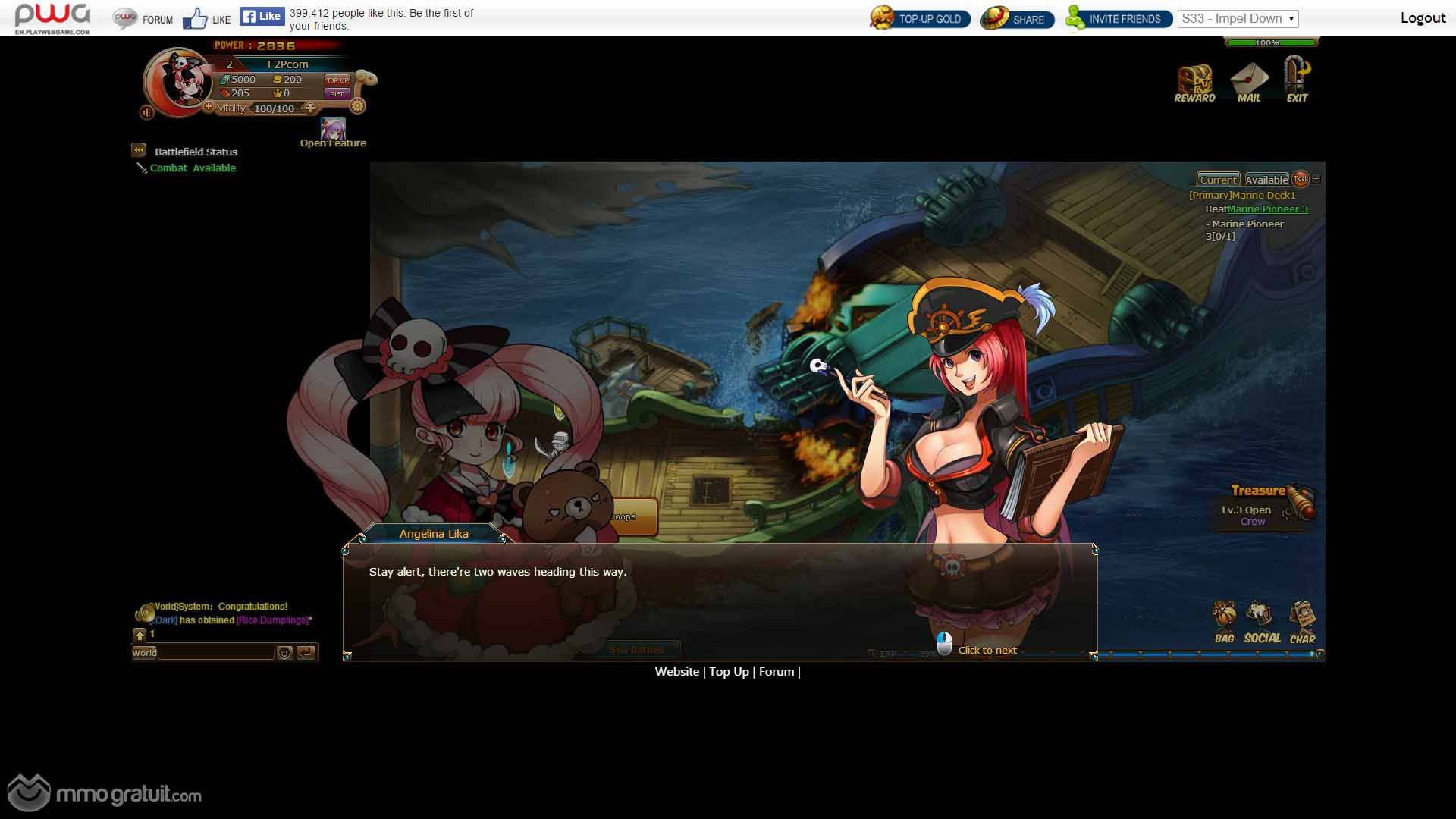Collapse the Battlefield Status panel
Viewport: 1456px width, 819px height.
(x=139, y=150)
